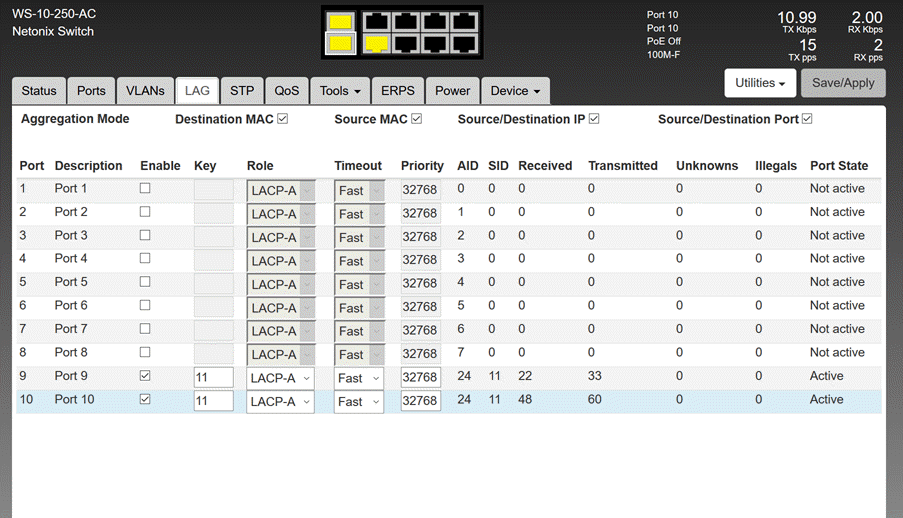Select the bottom-right RJ45 port icon

pyautogui.click(x=464, y=43)
